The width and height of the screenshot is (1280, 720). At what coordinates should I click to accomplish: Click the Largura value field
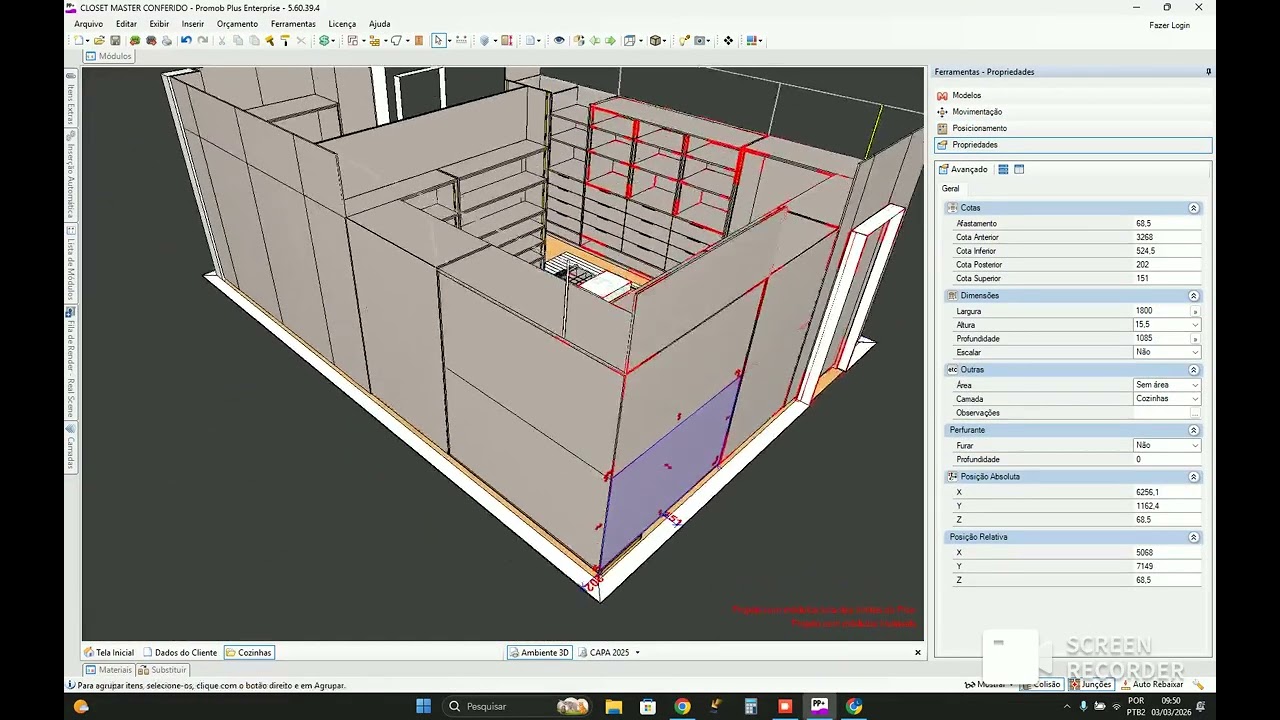coord(1160,311)
